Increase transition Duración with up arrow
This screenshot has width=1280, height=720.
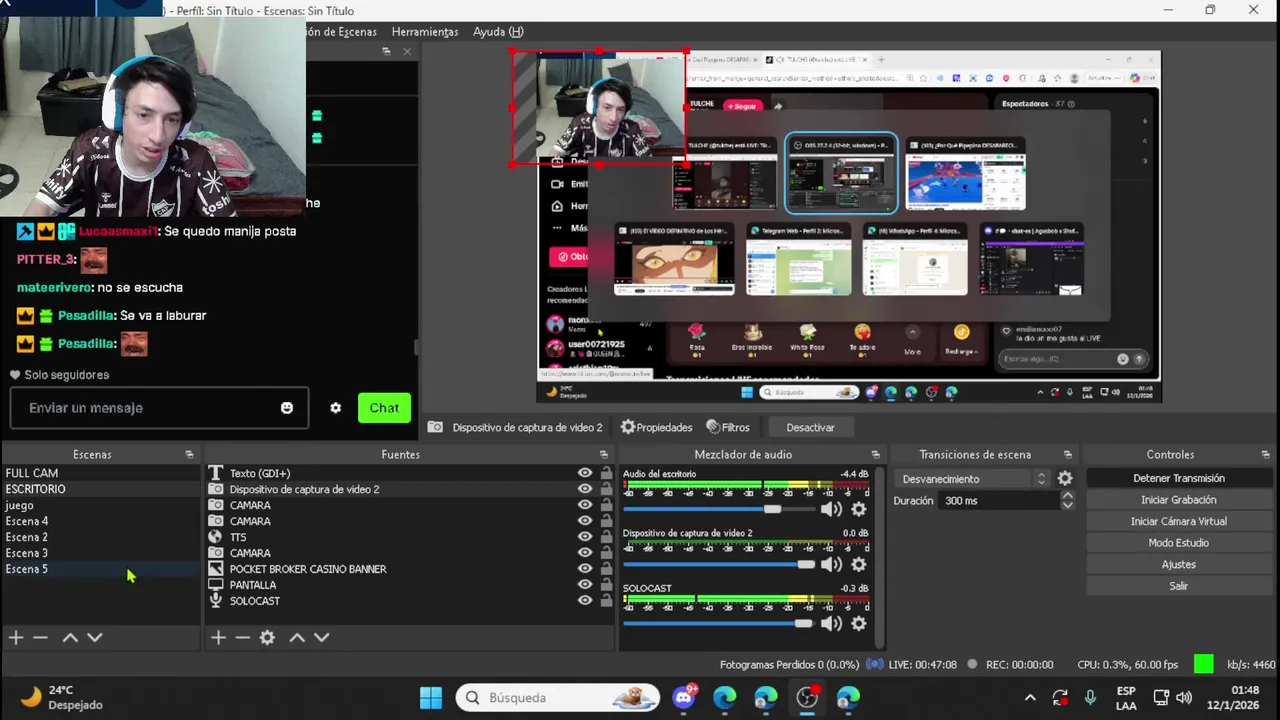tap(1067, 495)
